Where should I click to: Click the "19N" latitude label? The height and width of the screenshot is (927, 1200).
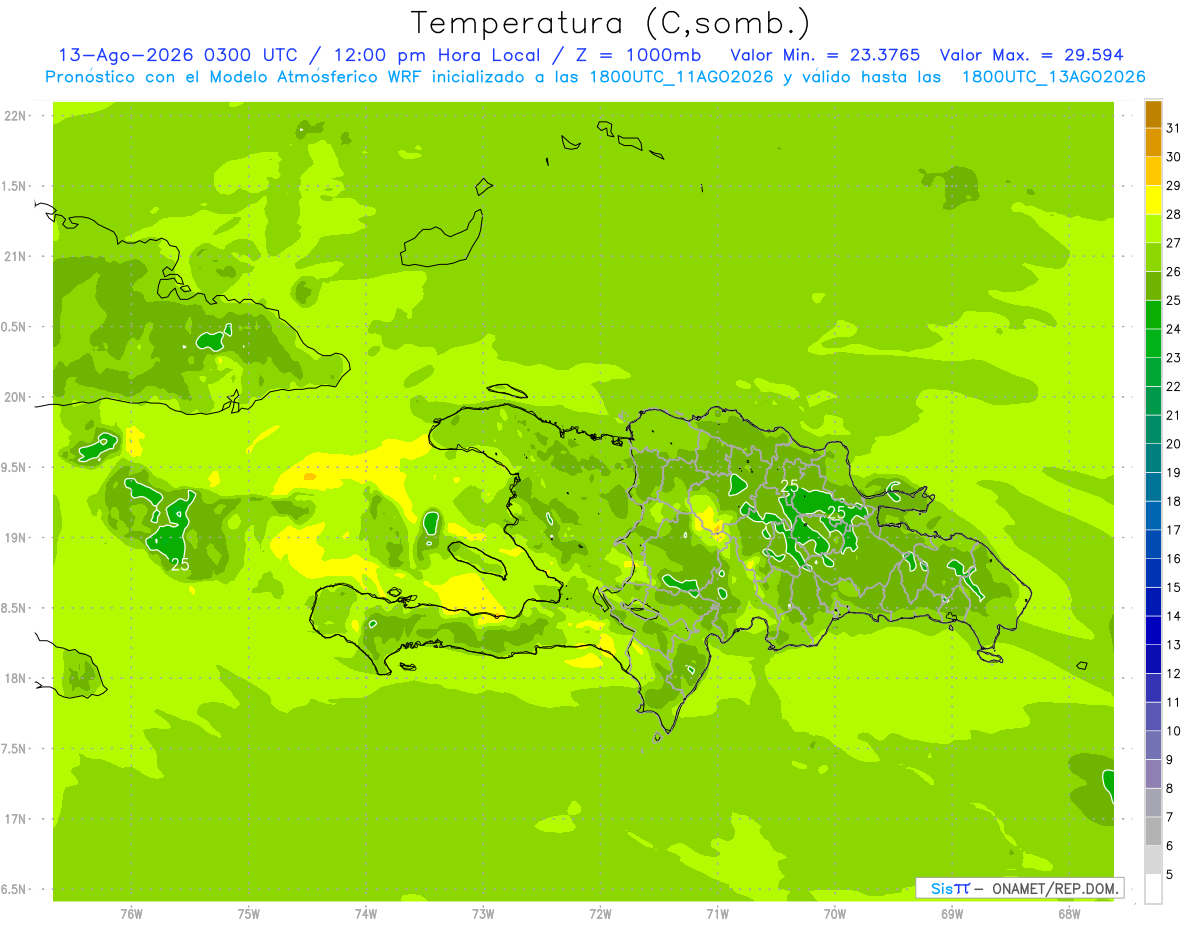[x=15, y=538]
